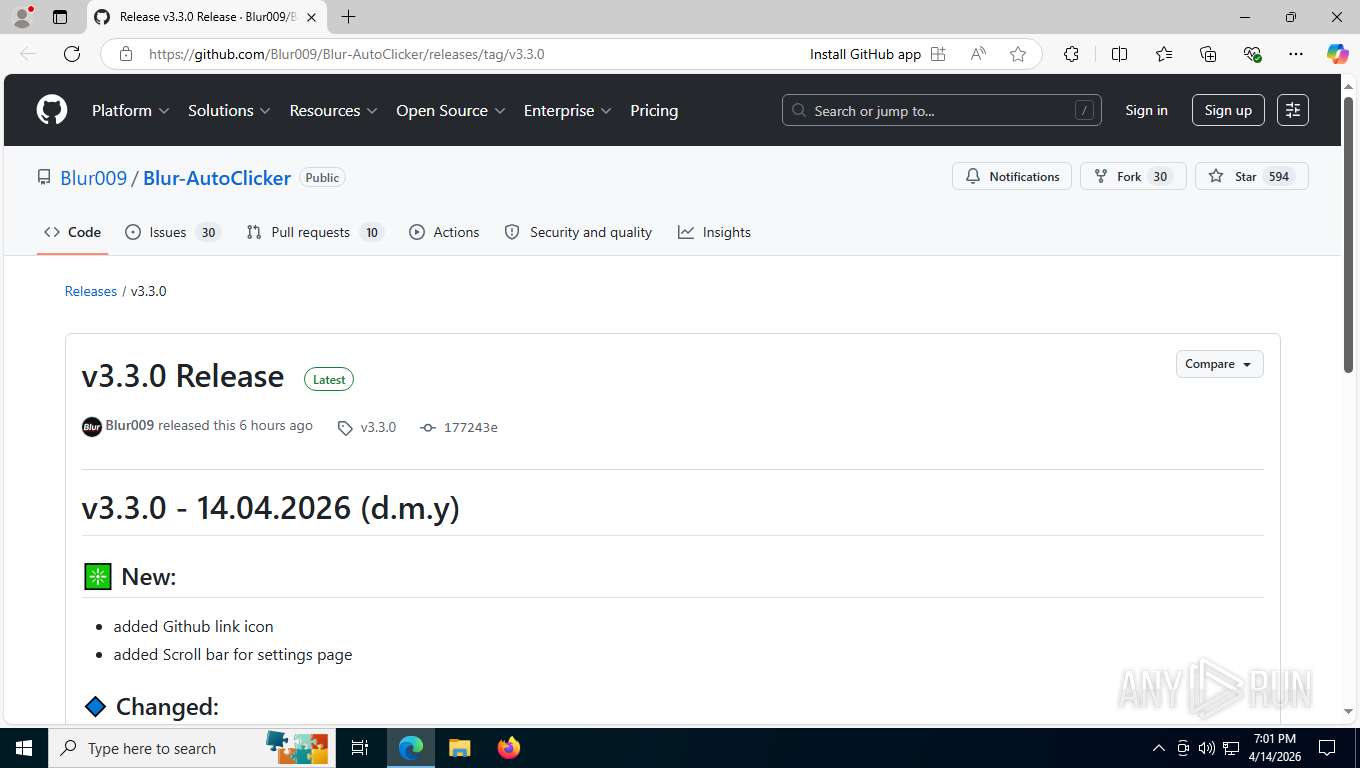Open the Favorites list icon
1360x768 pixels.
click(x=1164, y=54)
